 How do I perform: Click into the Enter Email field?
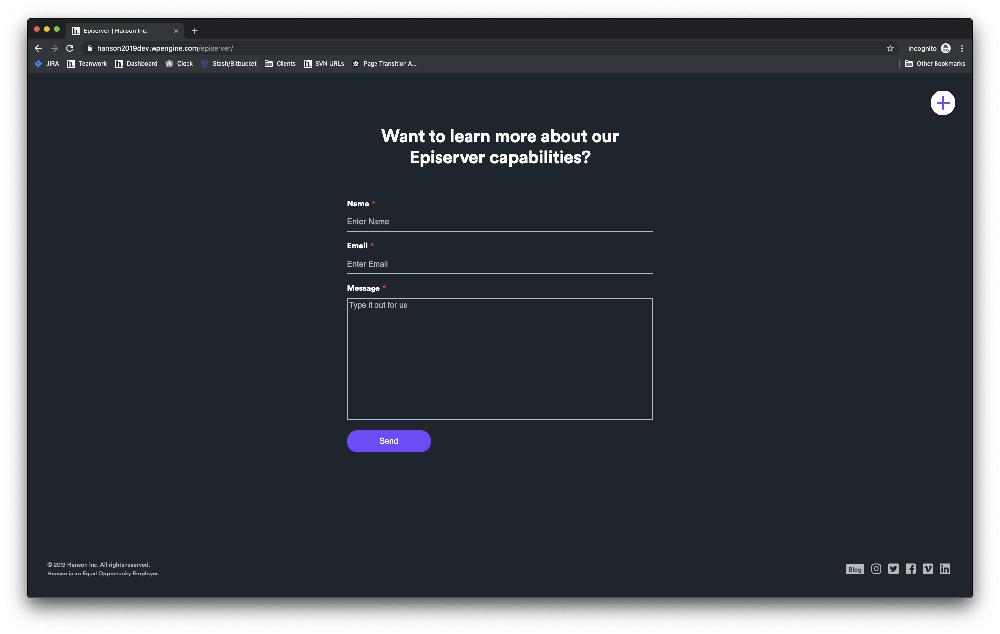tap(499, 264)
